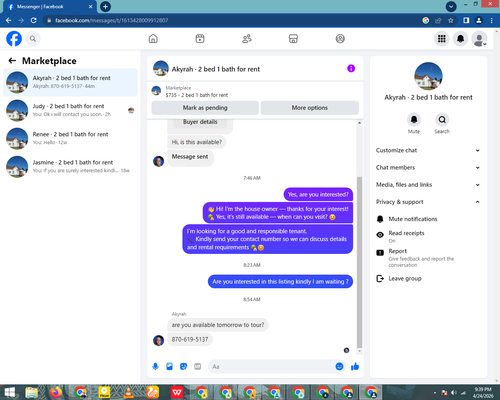
Task: Open Akyrah conversation in list
Action: click(70, 82)
